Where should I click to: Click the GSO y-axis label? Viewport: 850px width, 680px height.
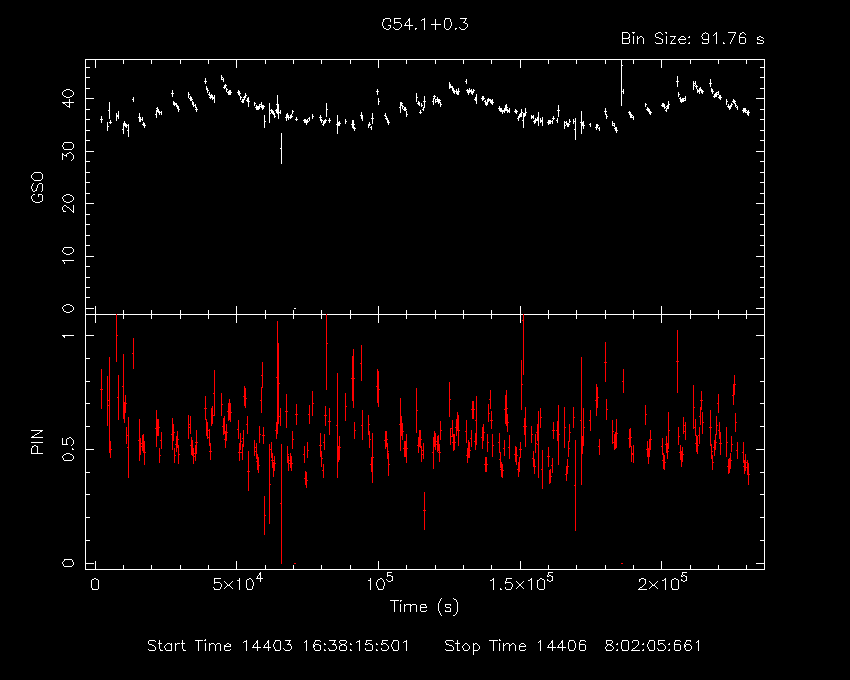click(x=37, y=188)
